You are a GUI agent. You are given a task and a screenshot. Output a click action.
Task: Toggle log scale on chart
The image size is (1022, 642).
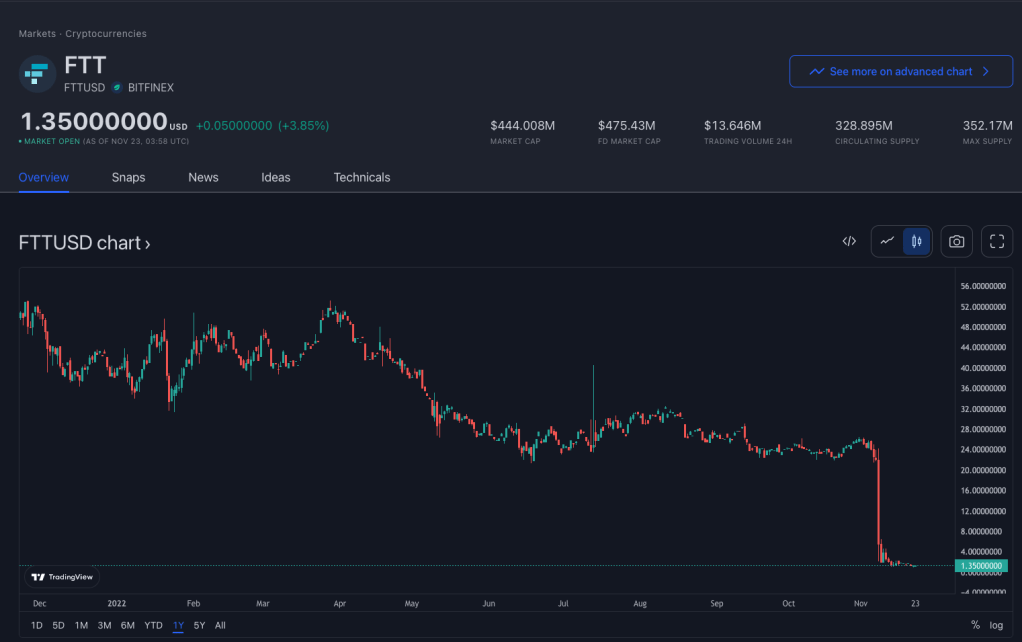click(996, 625)
